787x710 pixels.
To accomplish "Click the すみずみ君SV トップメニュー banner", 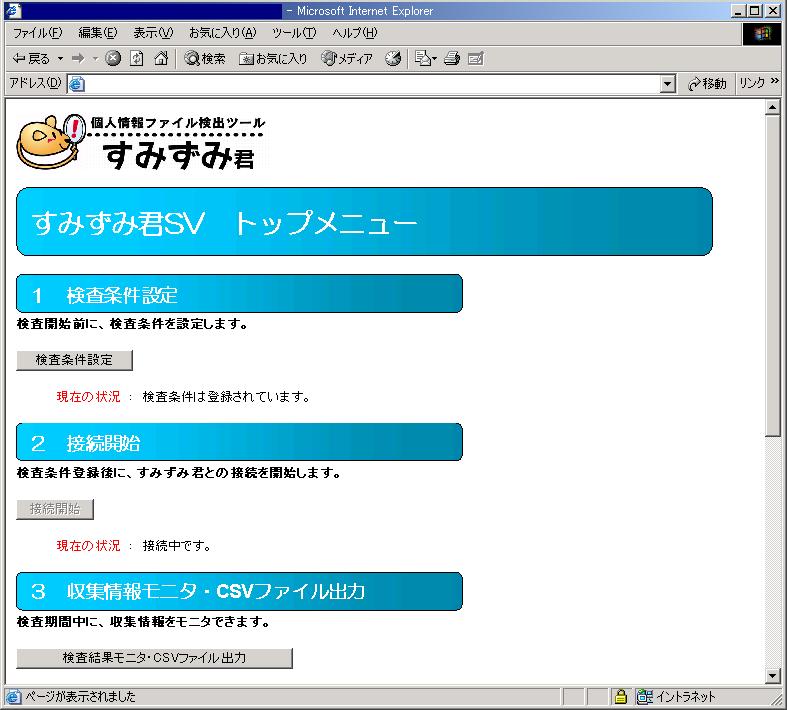I will pos(364,222).
